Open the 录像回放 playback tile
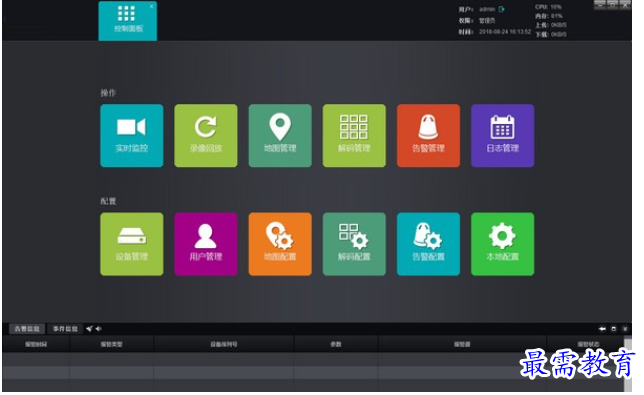This screenshot has height=395, width=644. [x=206, y=135]
